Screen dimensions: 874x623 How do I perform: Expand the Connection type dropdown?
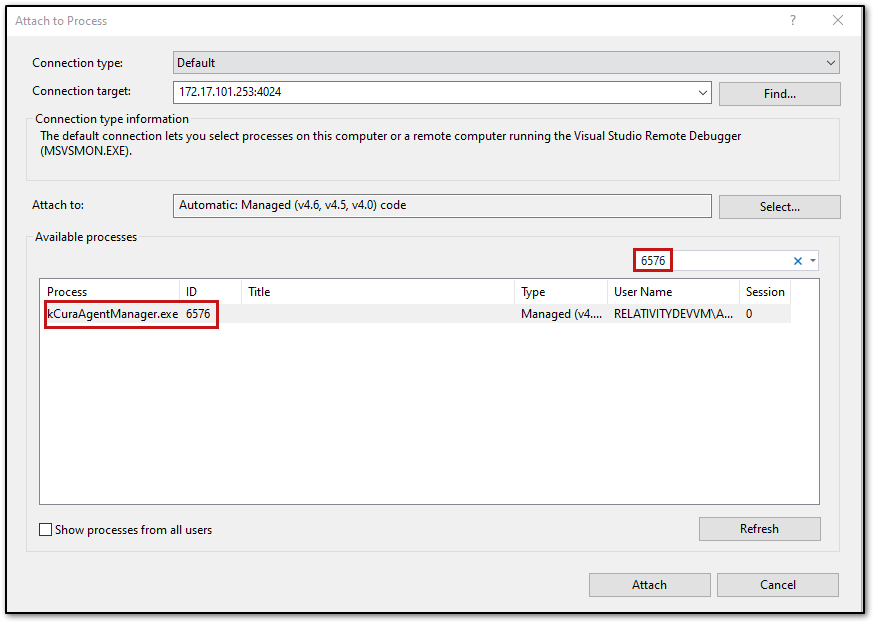pyautogui.click(x=831, y=63)
